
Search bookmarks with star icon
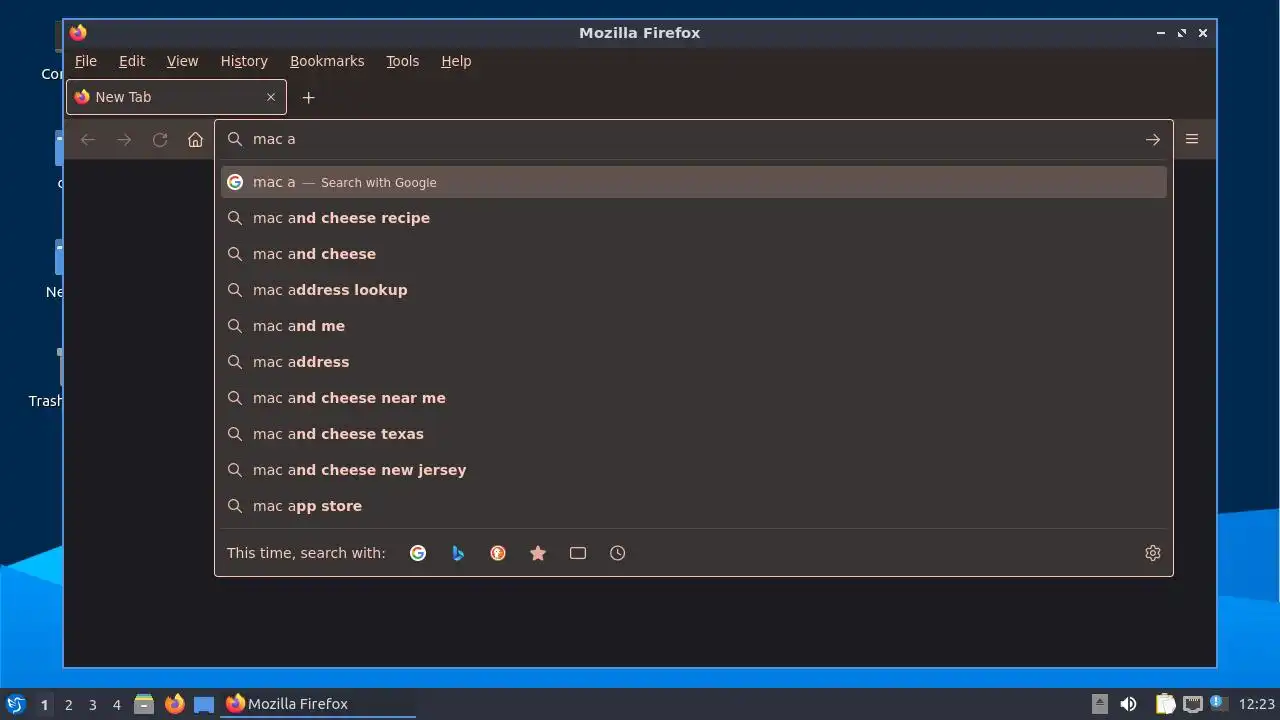[538, 553]
